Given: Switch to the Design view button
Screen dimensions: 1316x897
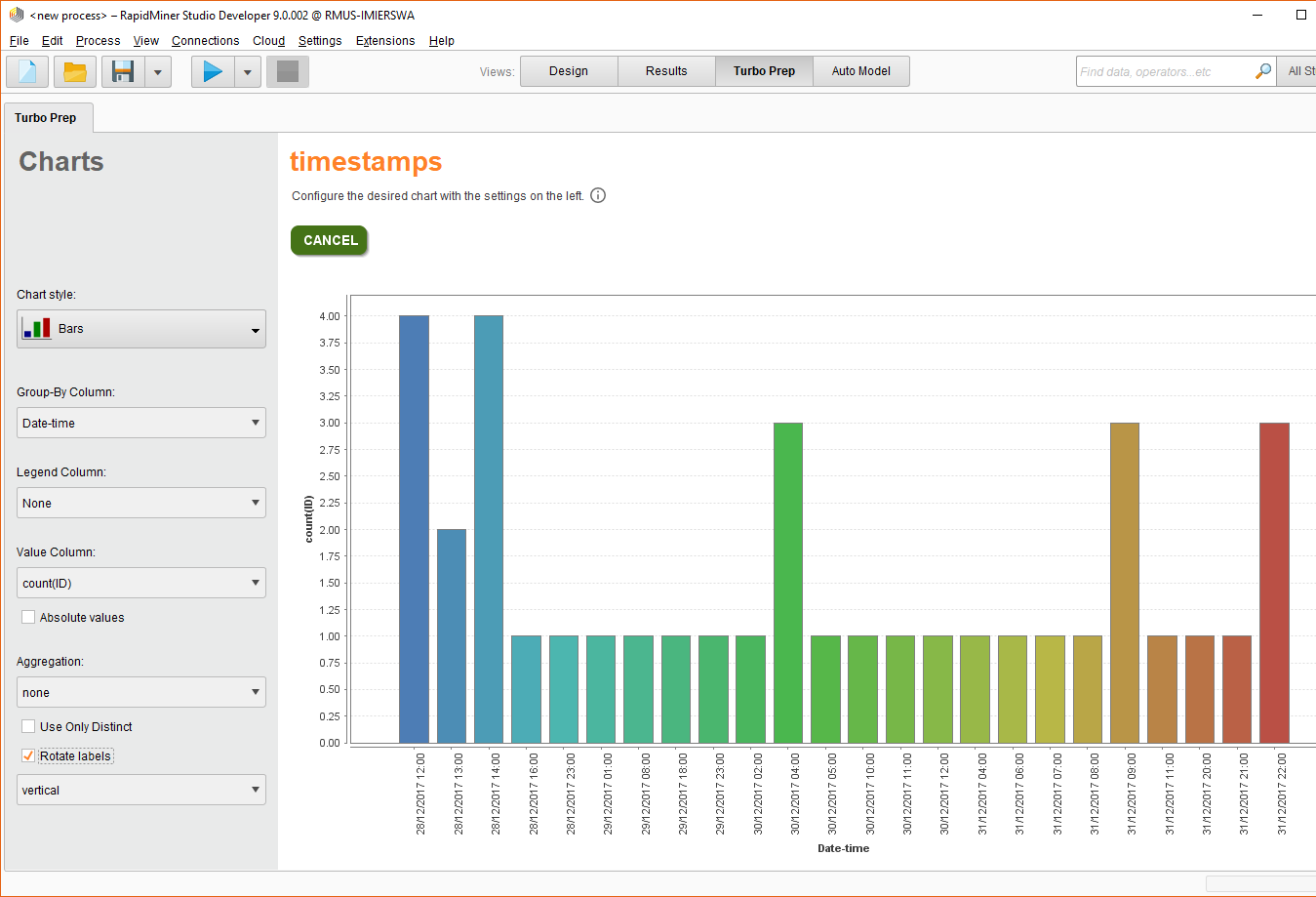Looking at the screenshot, I should [569, 71].
